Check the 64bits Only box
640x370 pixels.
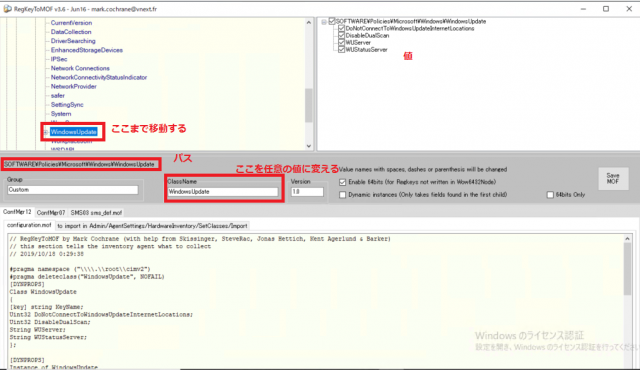pos(550,195)
